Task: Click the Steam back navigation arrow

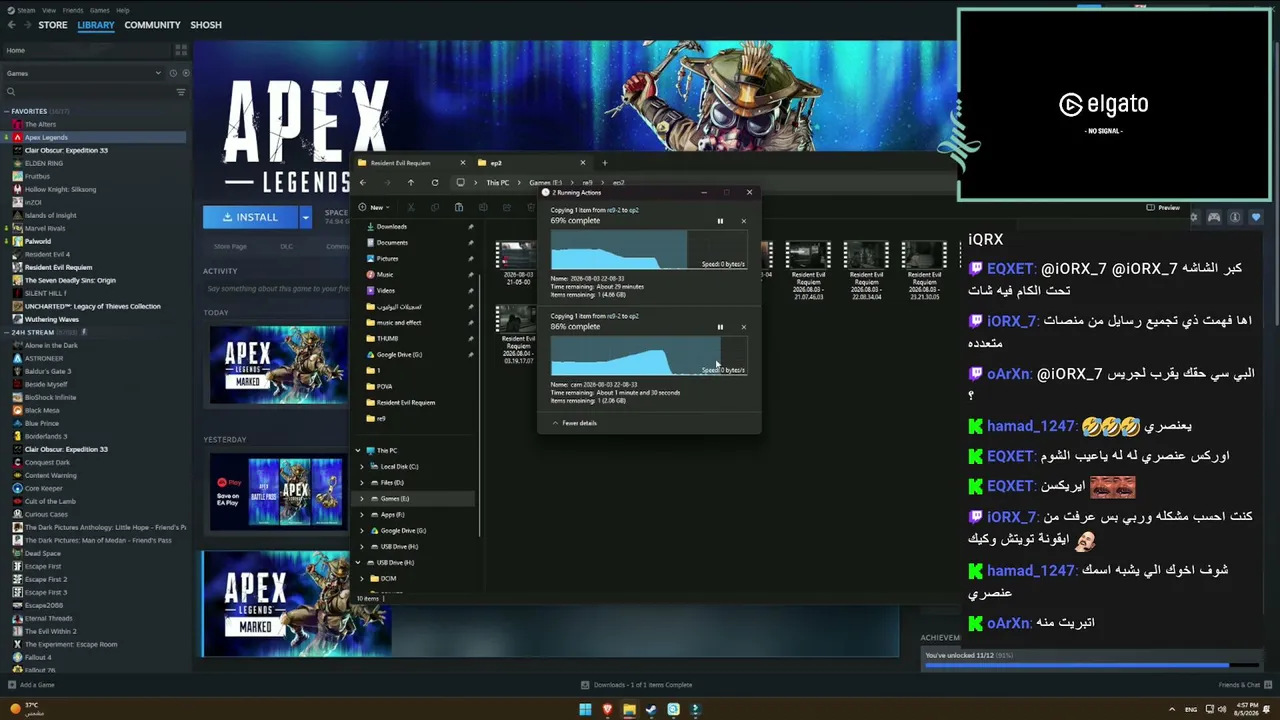Action: 12,25
